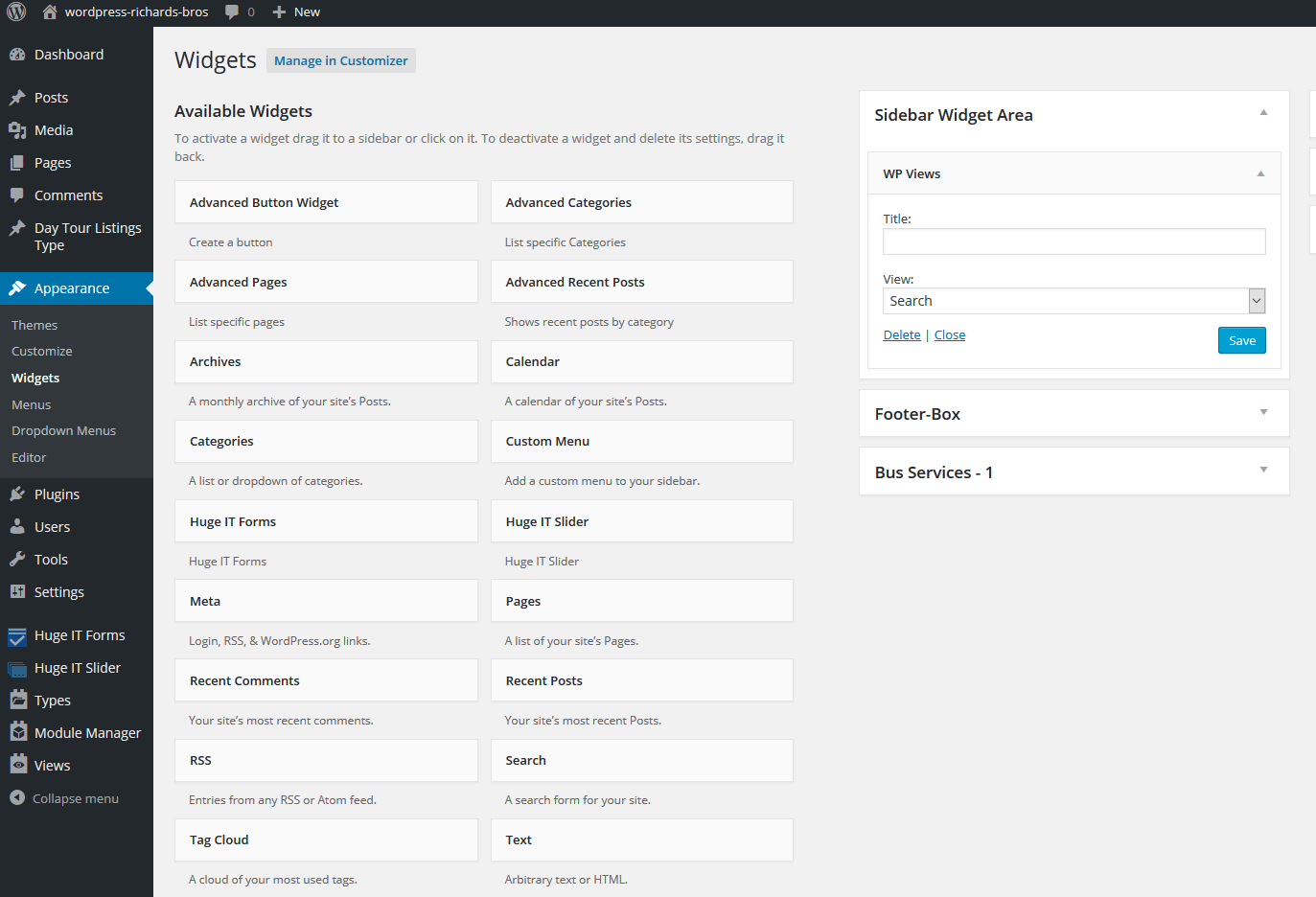The height and width of the screenshot is (897, 1316).
Task: Select the Categories widget
Action: click(326, 441)
